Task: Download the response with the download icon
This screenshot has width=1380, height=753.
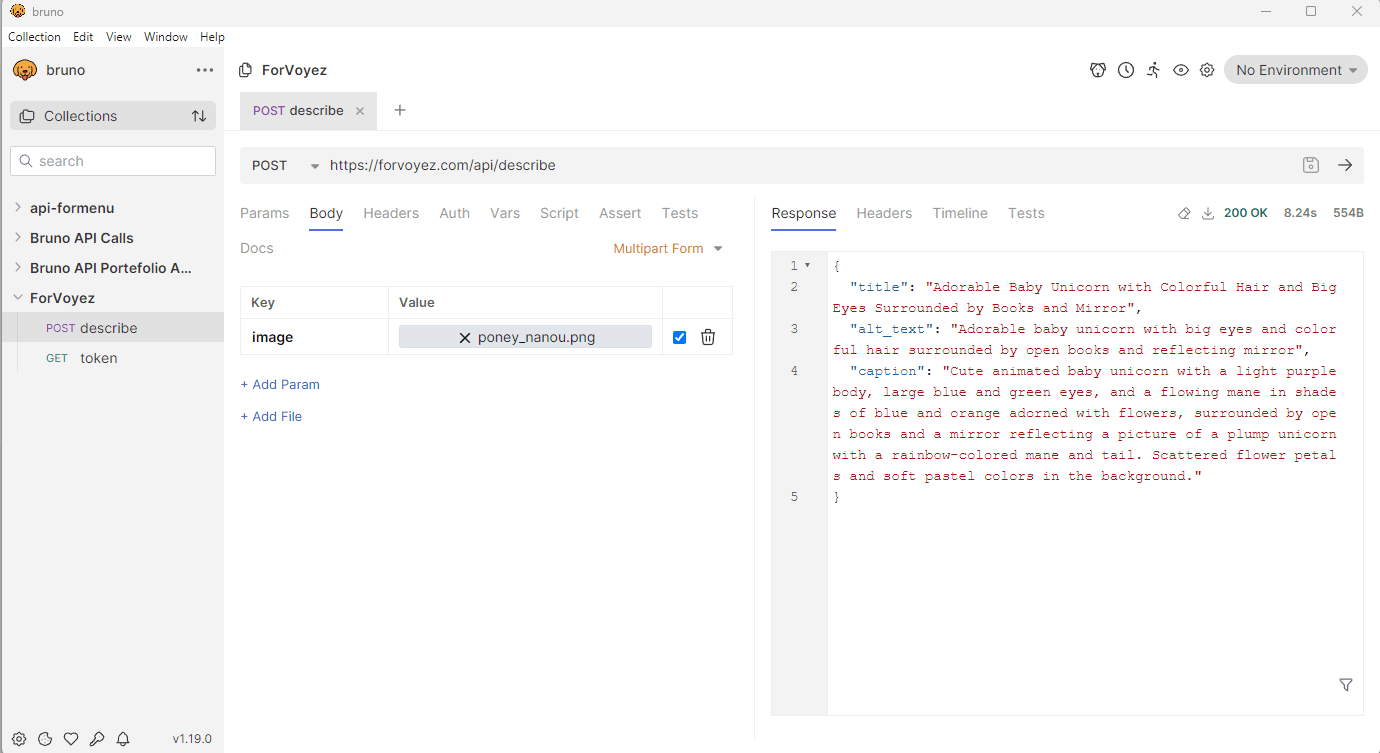Action: pyautogui.click(x=1207, y=214)
